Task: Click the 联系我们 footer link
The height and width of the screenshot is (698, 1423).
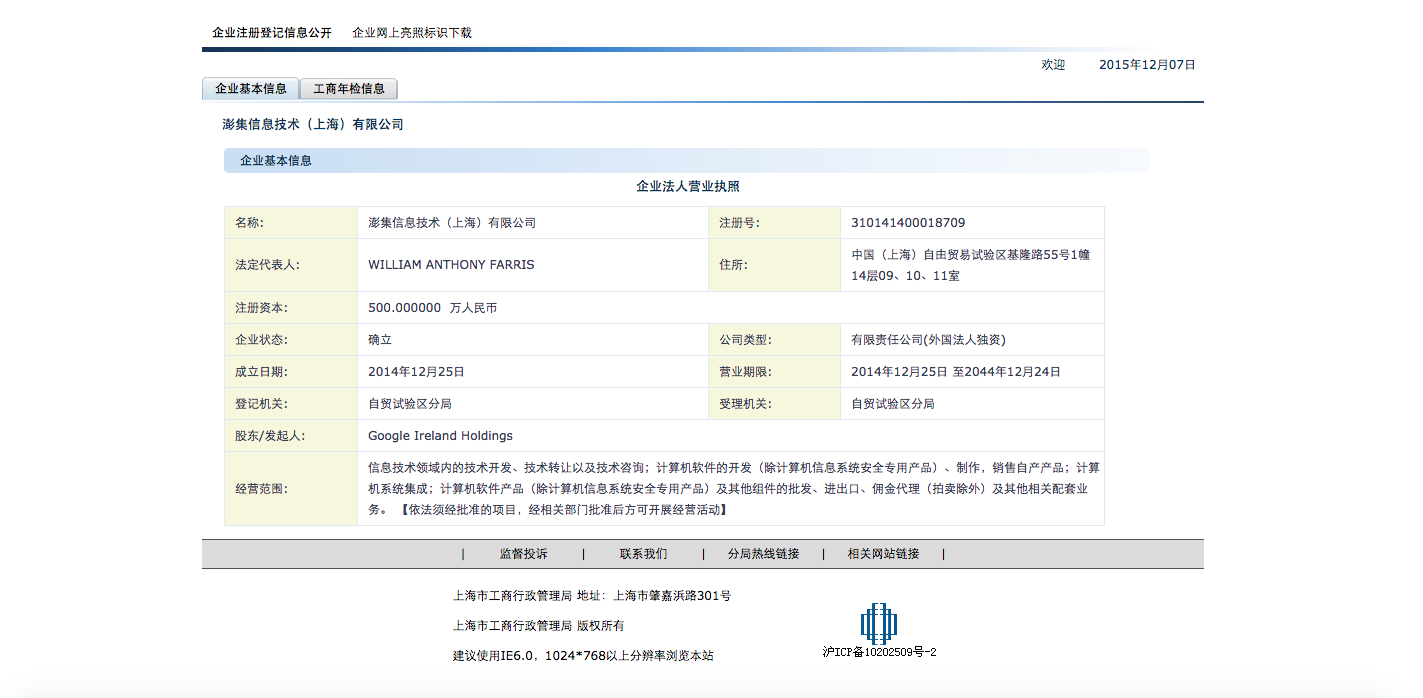Action: (x=643, y=554)
